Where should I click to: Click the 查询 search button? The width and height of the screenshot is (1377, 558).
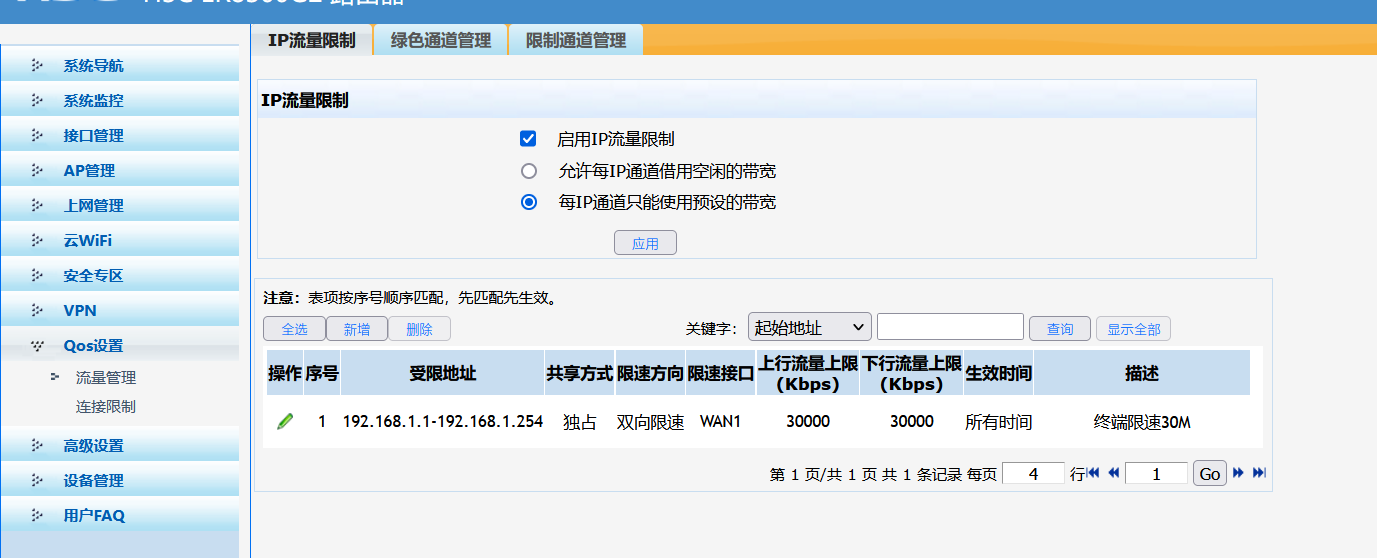1060,329
